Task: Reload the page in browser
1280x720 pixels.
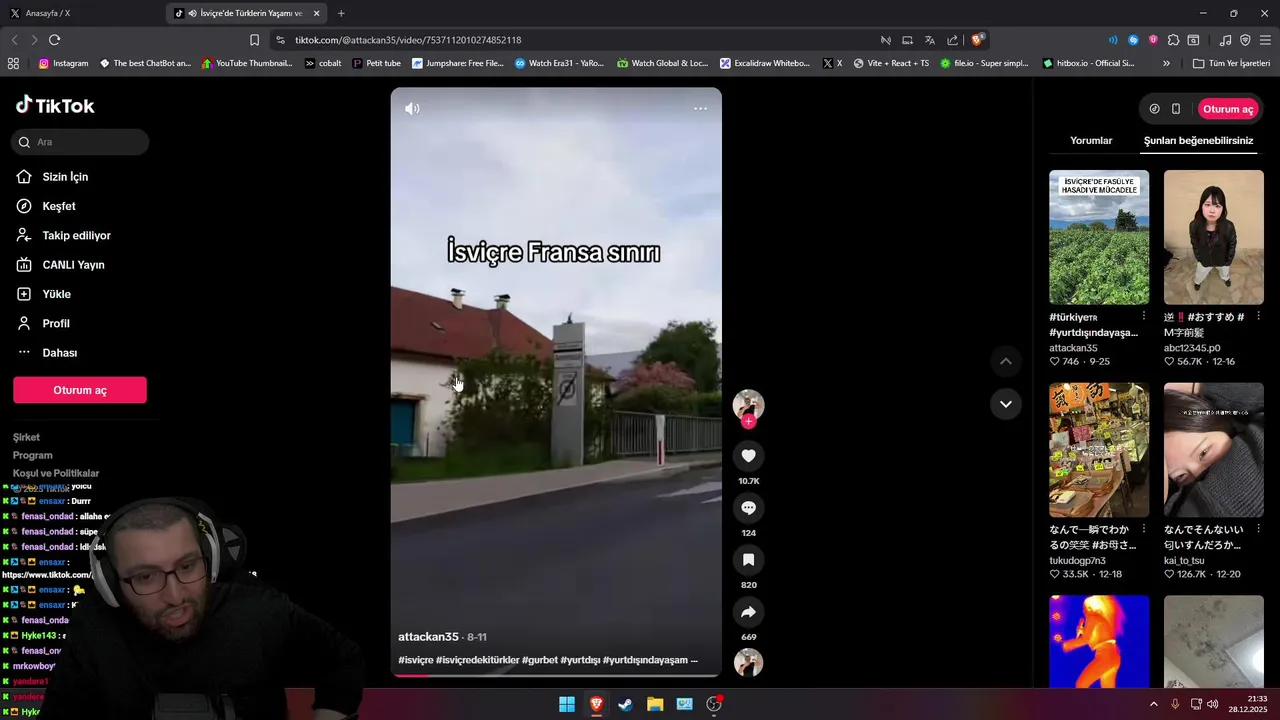Action: [x=54, y=40]
